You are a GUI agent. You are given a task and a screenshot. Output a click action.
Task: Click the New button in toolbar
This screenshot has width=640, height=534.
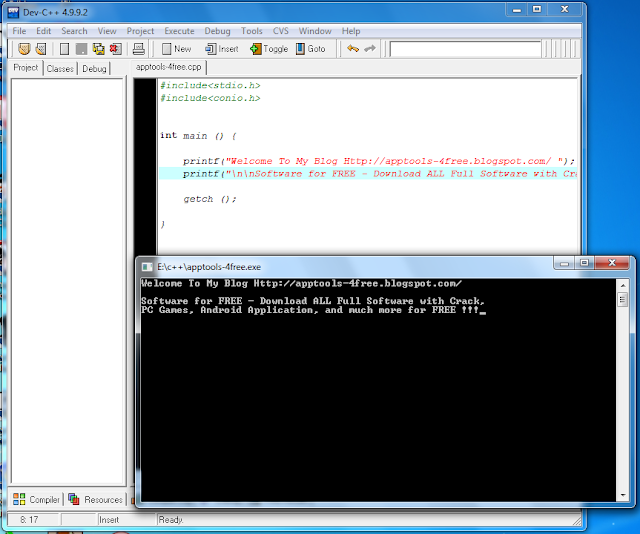click(176, 49)
